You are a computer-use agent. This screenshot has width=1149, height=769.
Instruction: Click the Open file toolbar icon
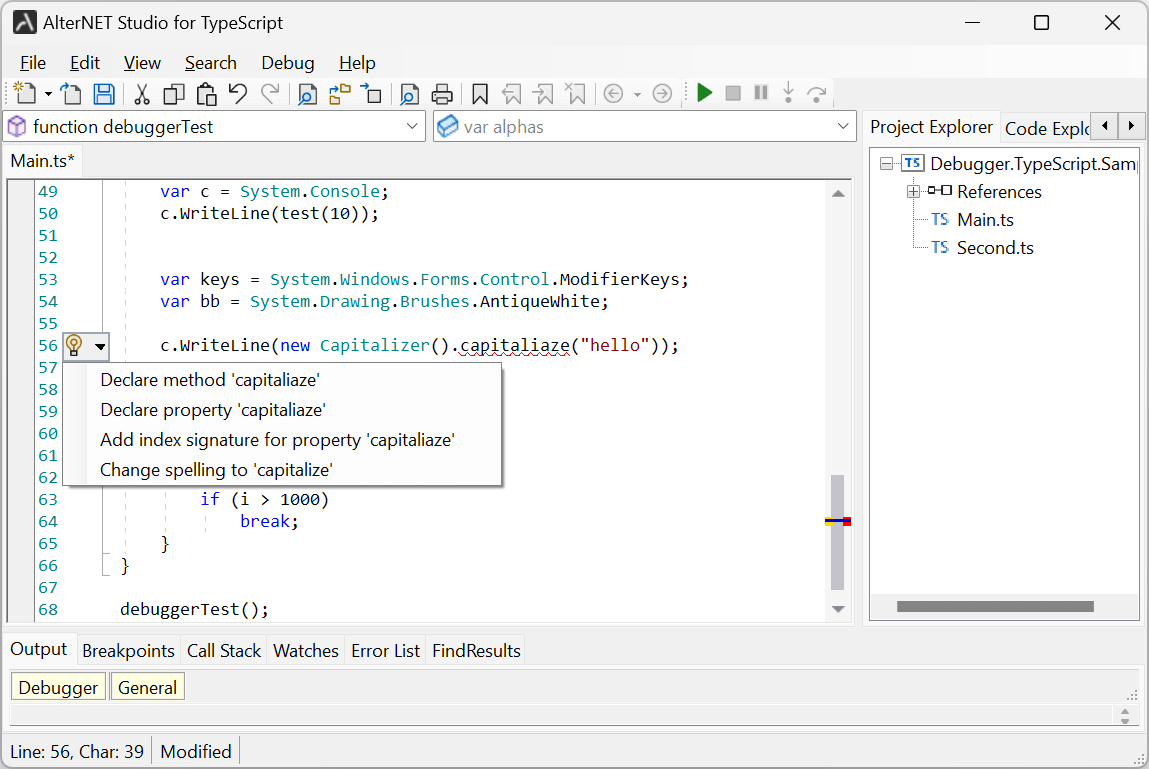tap(71, 94)
